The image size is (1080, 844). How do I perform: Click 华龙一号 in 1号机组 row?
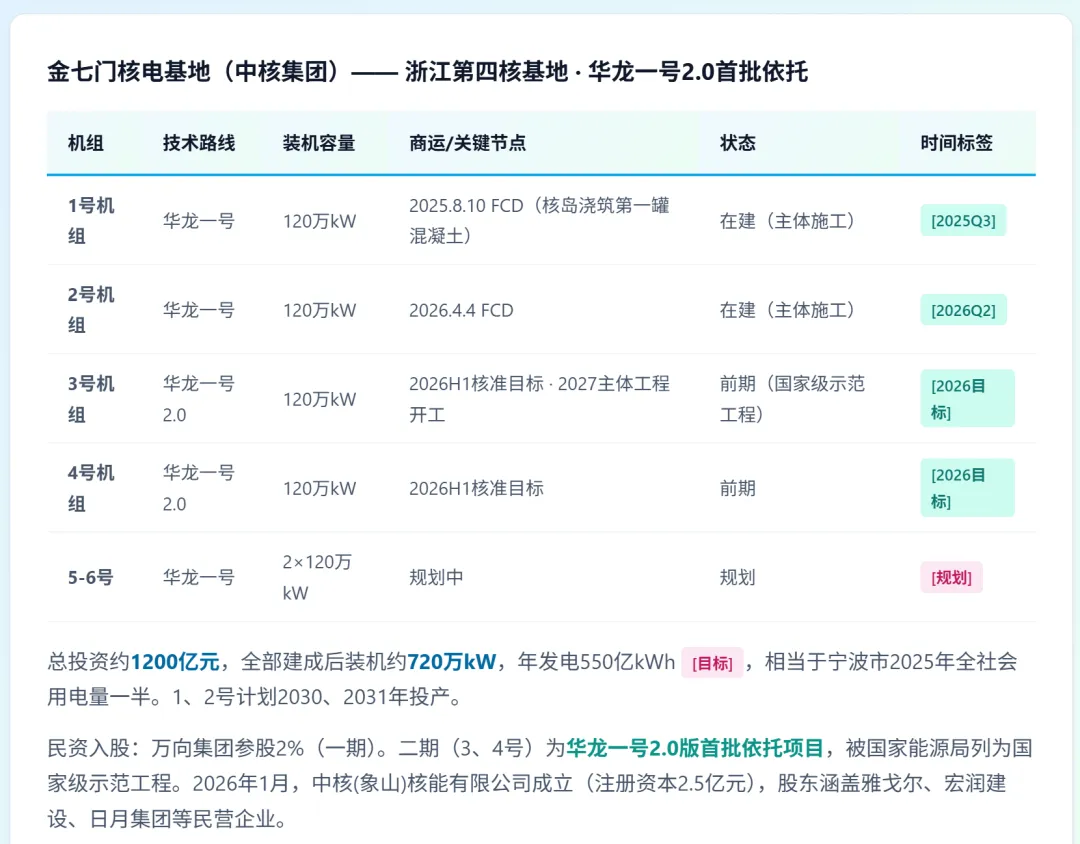coord(199,220)
